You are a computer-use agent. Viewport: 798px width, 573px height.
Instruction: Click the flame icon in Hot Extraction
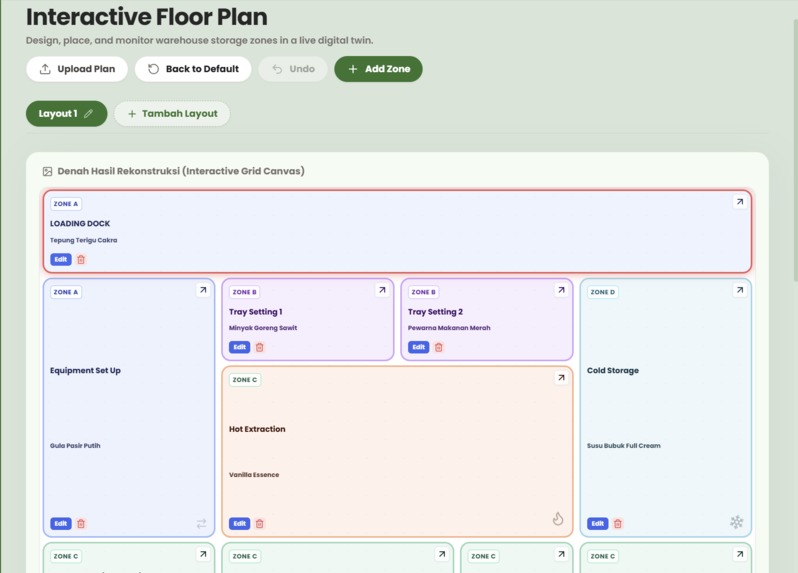pyautogui.click(x=558, y=519)
